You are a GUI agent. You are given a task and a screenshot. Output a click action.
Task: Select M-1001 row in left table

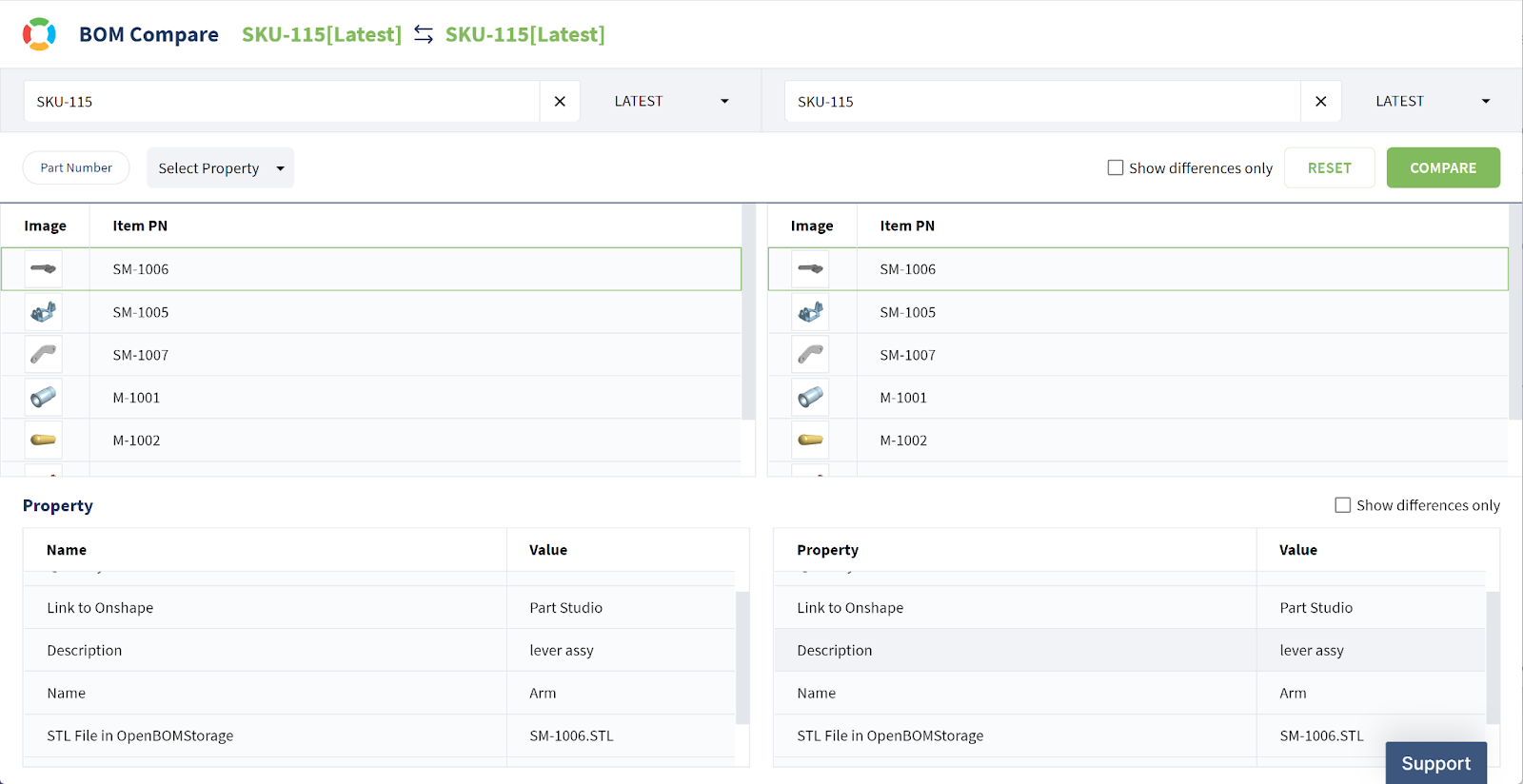pyautogui.click(x=371, y=398)
